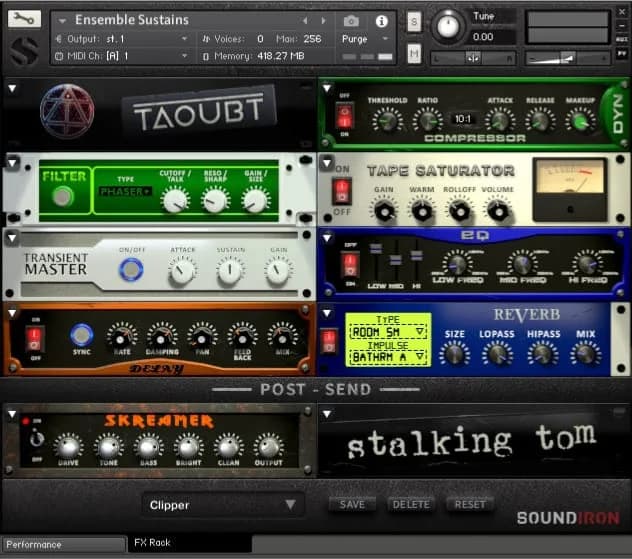Select the FX Rack tab
This screenshot has width=632, height=559.
(188, 544)
